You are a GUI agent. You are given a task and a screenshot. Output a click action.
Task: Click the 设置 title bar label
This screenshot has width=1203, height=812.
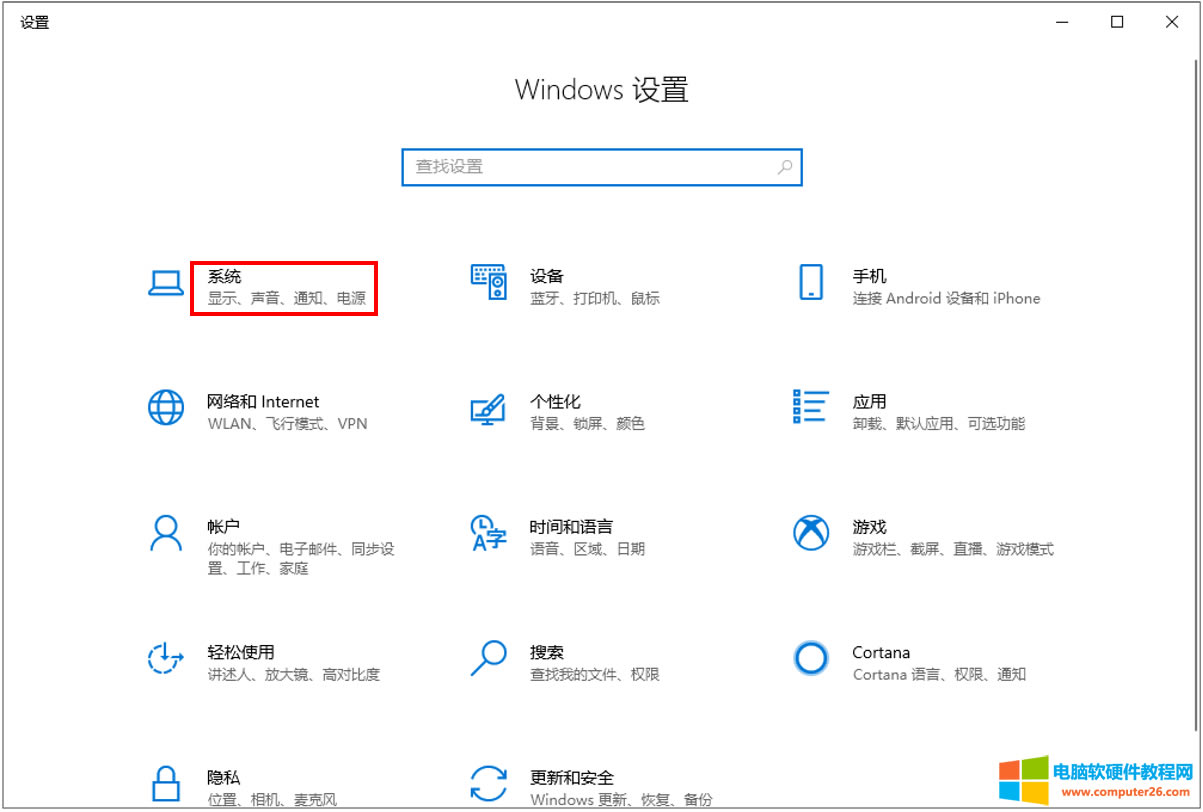[34, 22]
